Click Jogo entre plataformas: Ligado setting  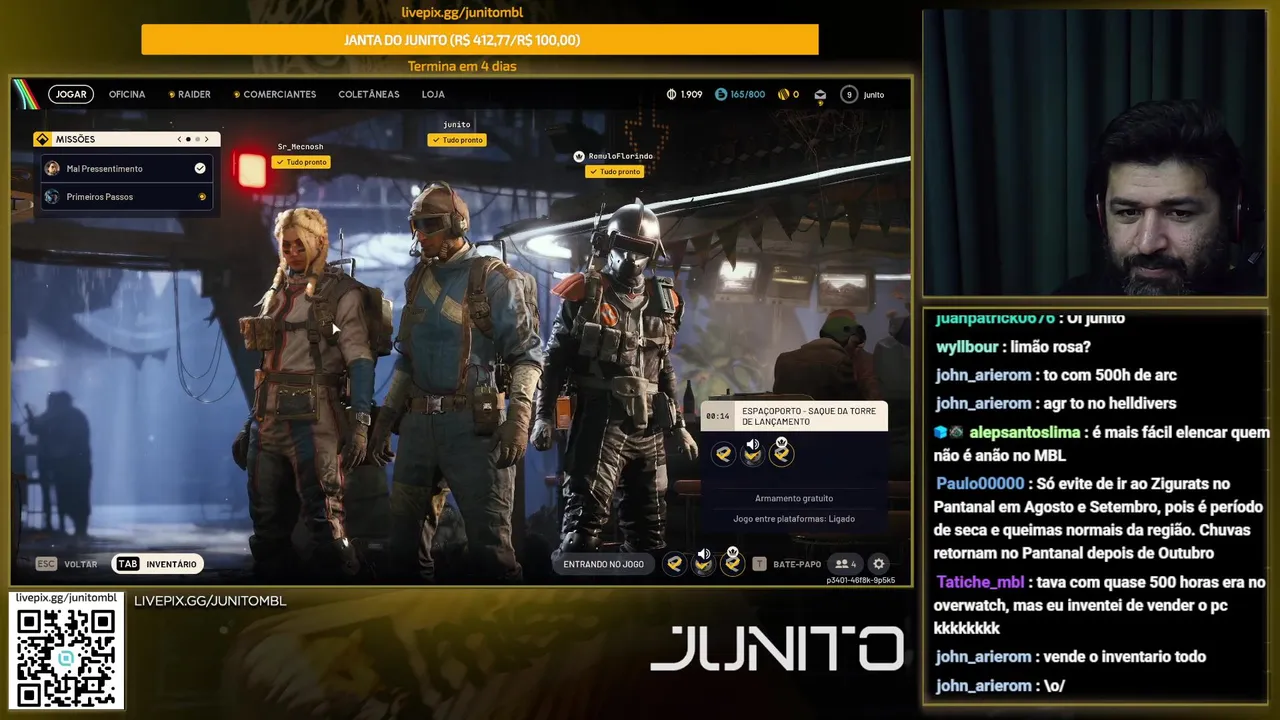[x=794, y=518]
